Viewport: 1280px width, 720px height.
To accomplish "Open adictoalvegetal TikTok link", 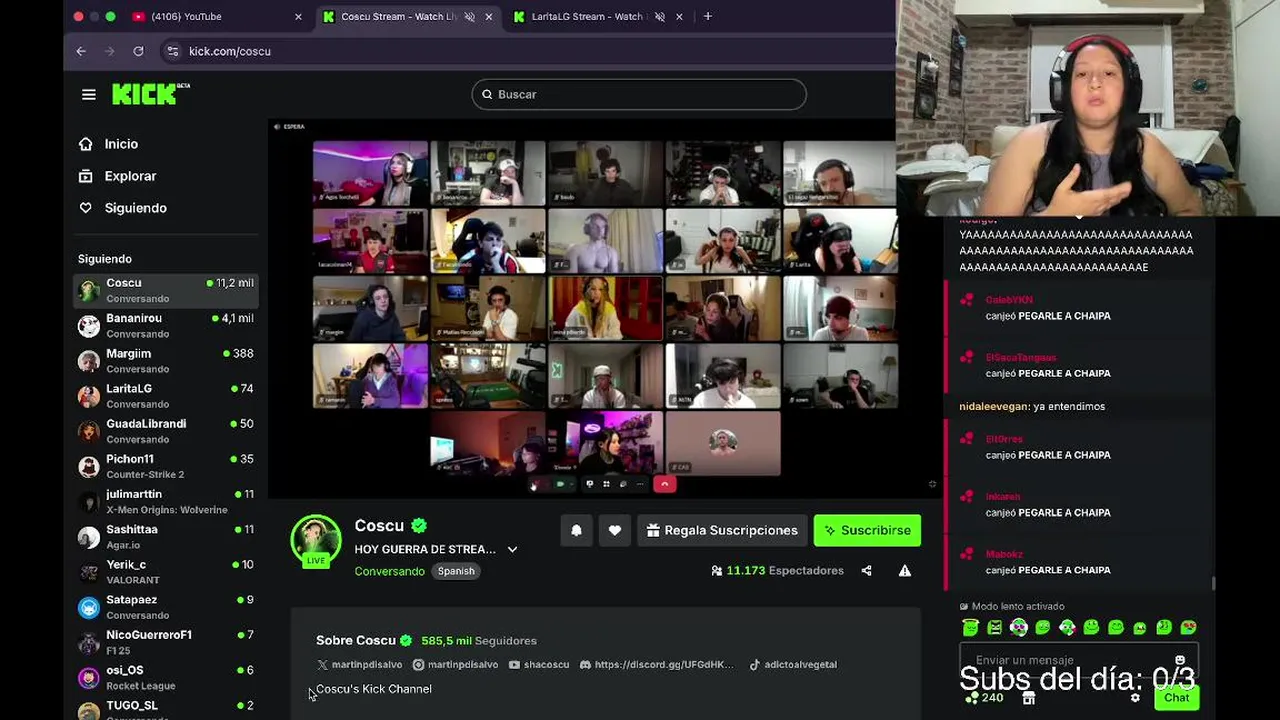I will coord(793,665).
